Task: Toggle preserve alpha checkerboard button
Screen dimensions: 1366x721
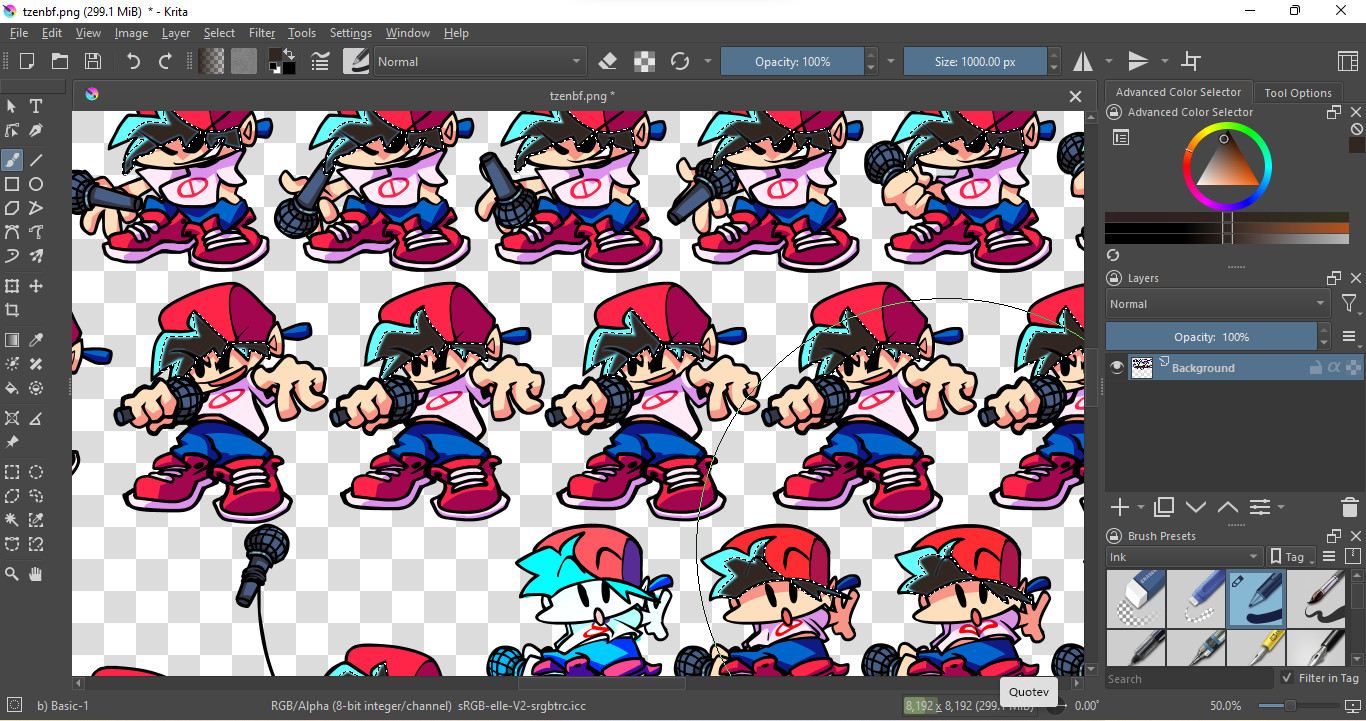Action: (645, 62)
